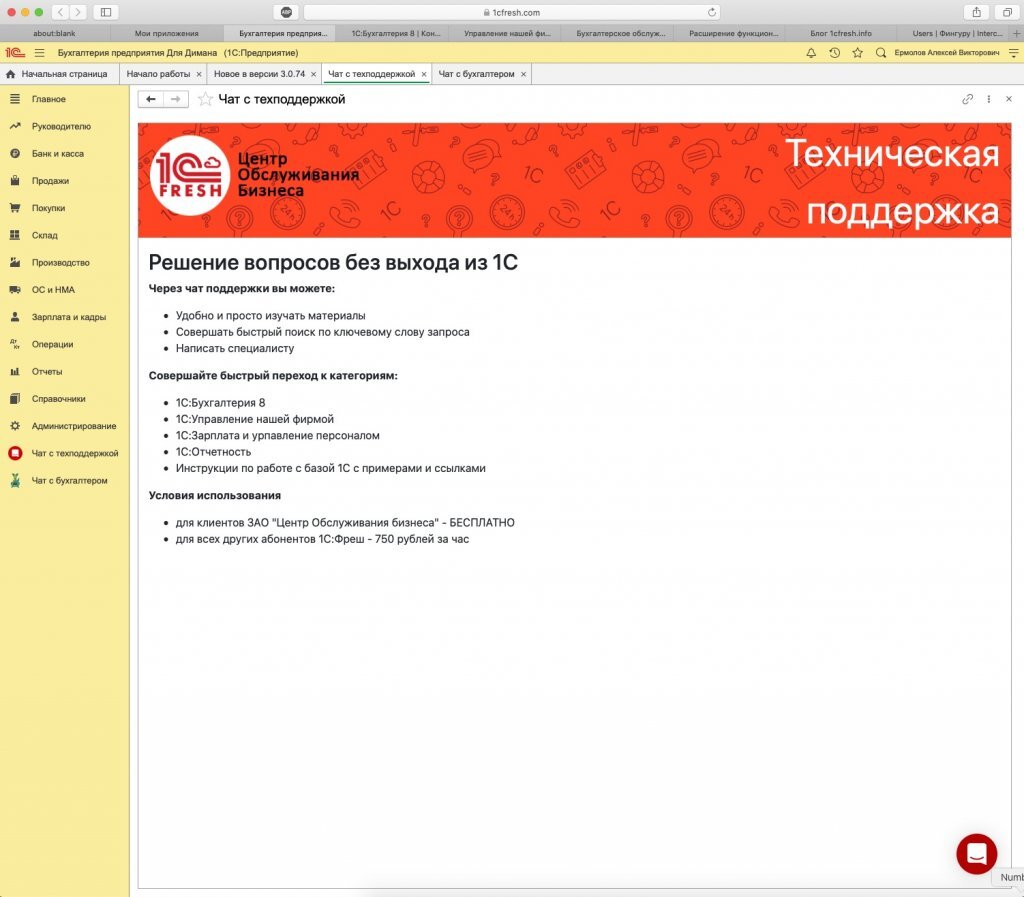Switch to browser tab Расширение функцион...
This screenshot has height=897, width=1024.
[733, 33]
